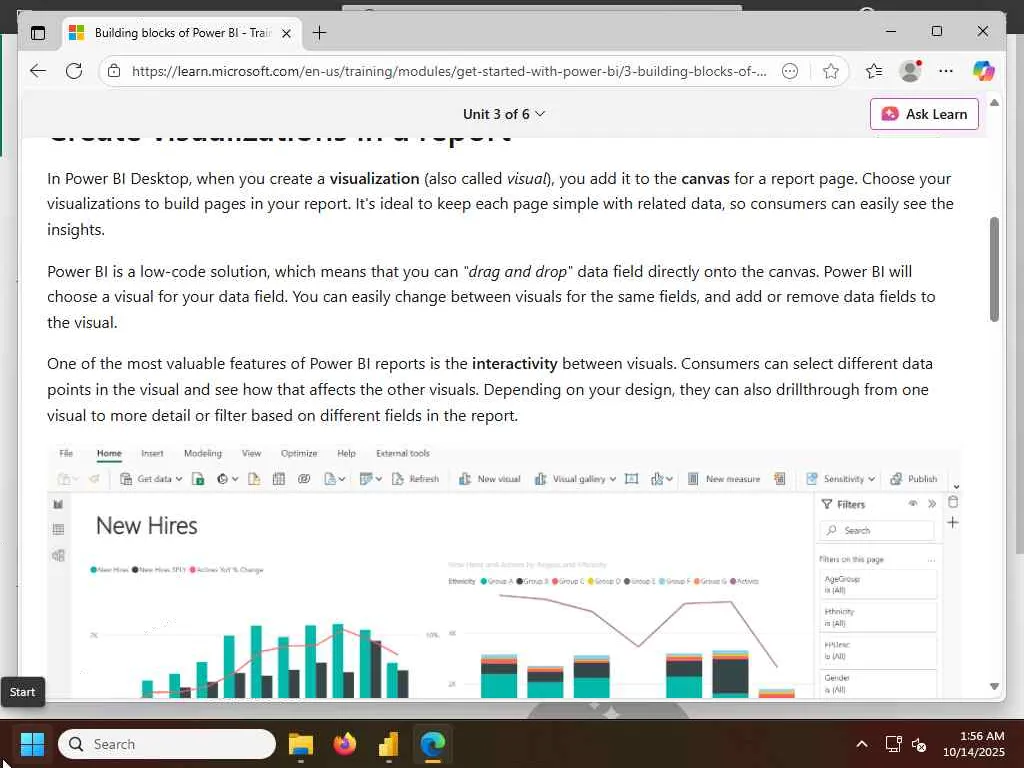This screenshot has height=768, width=1024.
Task: Refresh the page with reload icon
Action: [74, 71]
